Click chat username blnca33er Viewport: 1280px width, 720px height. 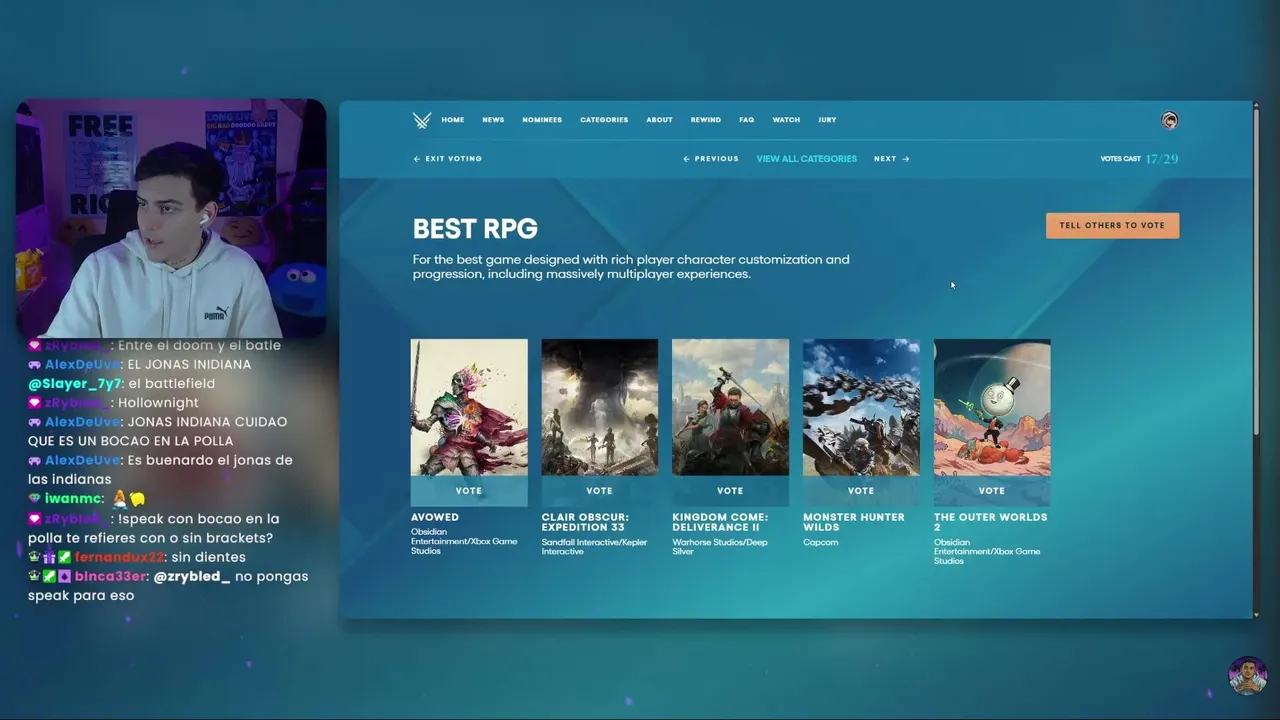click(x=111, y=577)
